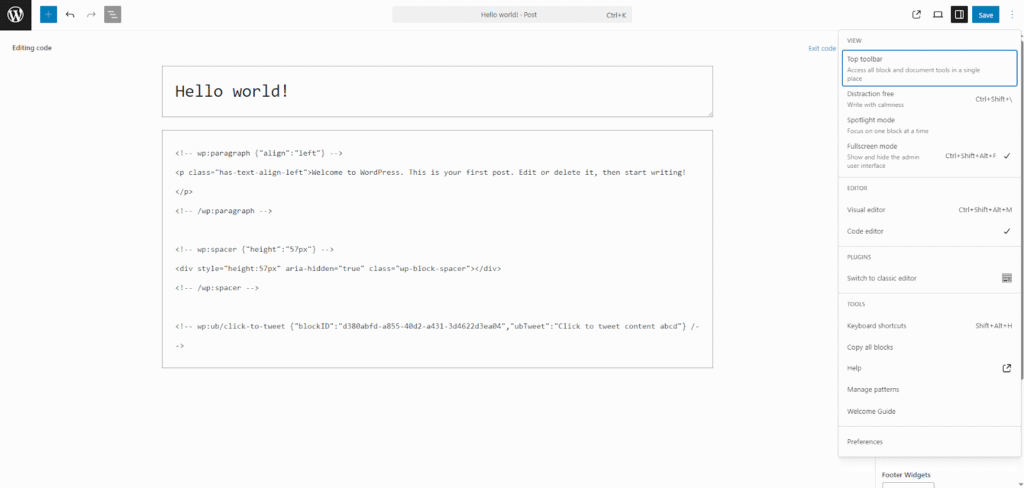Click the Exit code editor link

tap(822, 48)
